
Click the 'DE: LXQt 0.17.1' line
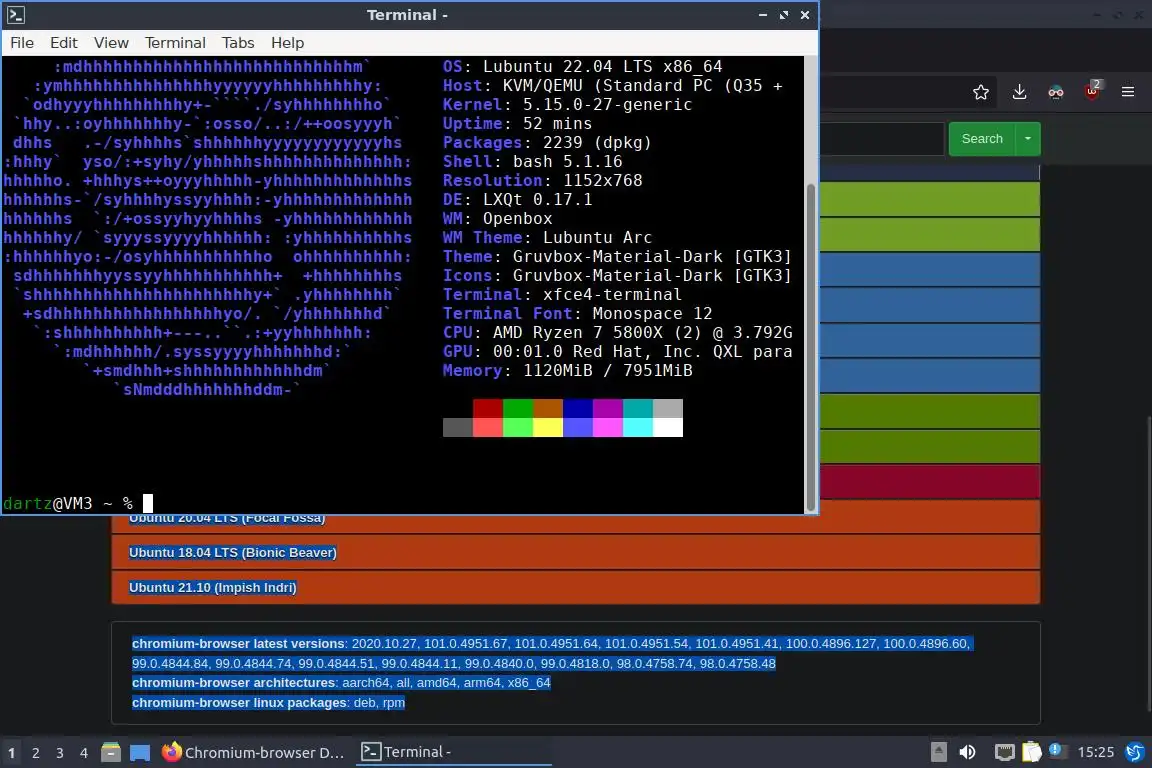point(517,199)
